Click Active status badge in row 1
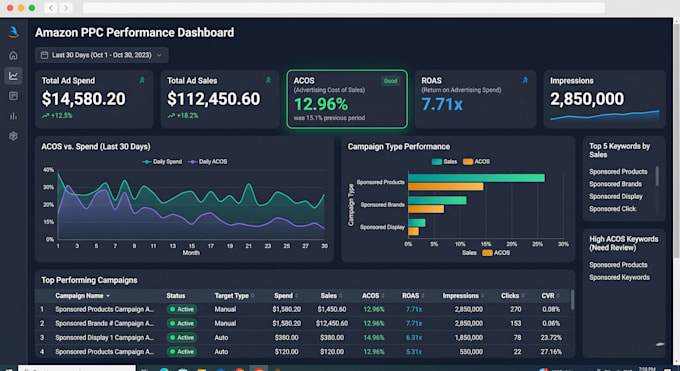The image size is (680, 371). [182, 309]
